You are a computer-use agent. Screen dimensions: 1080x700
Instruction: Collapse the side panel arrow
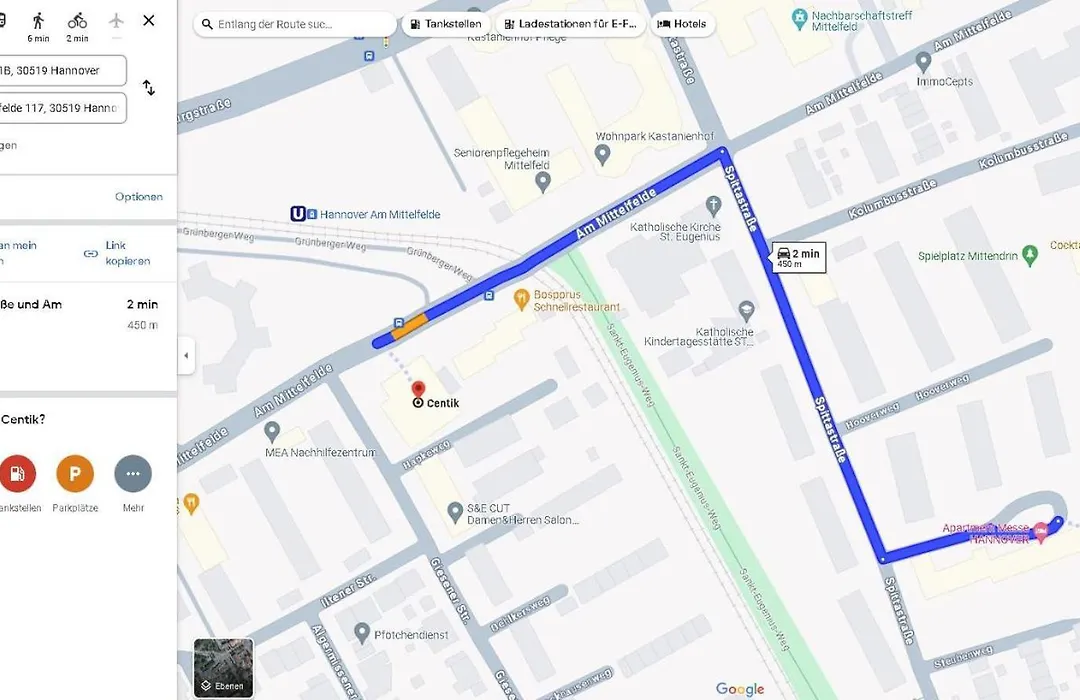[186, 356]
